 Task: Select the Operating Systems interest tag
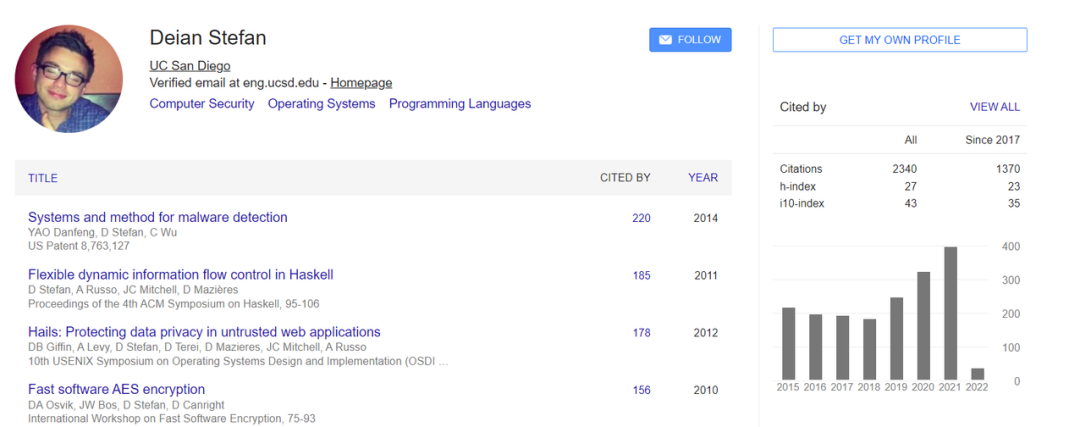pos(321,104)
